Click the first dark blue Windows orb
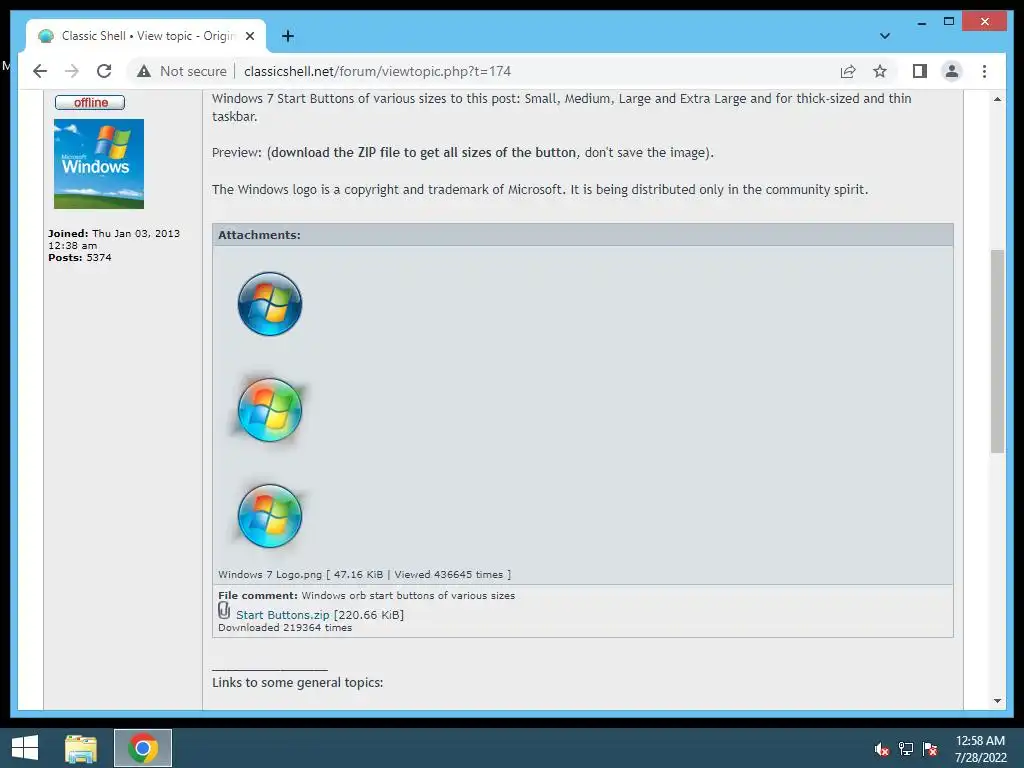 (x=270, y=304)
